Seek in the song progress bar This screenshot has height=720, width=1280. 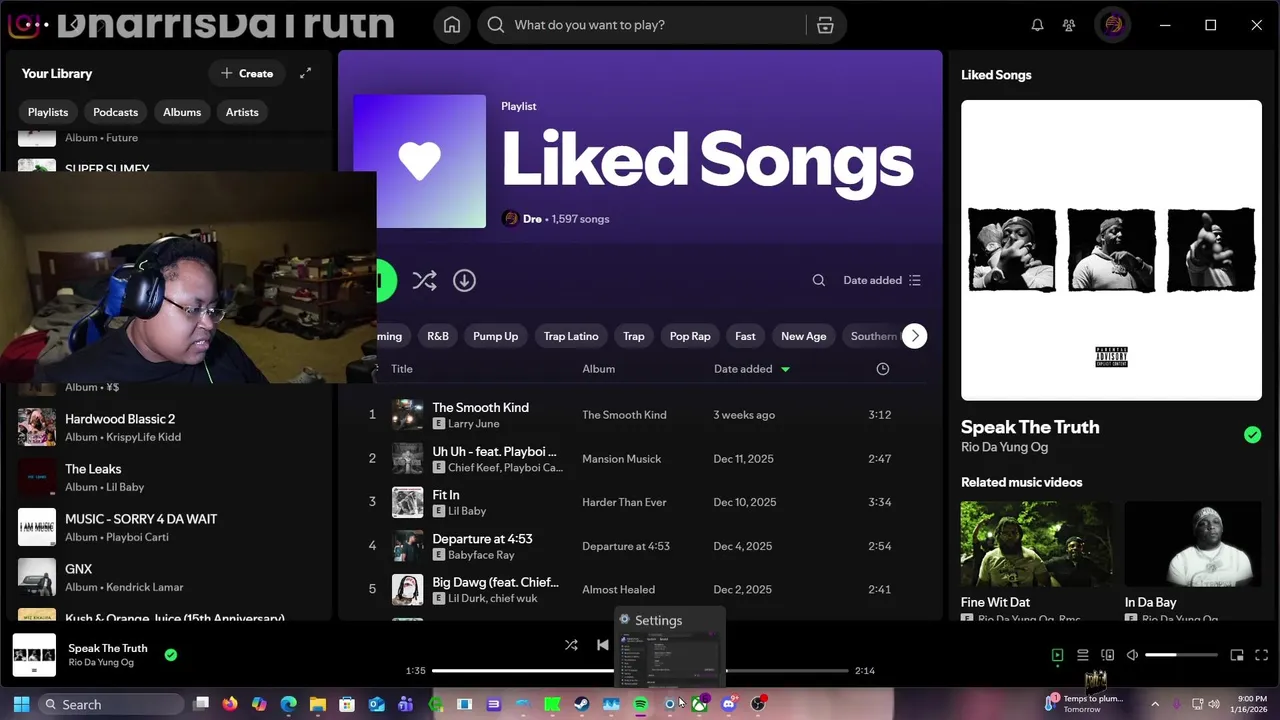pos(640,671)
